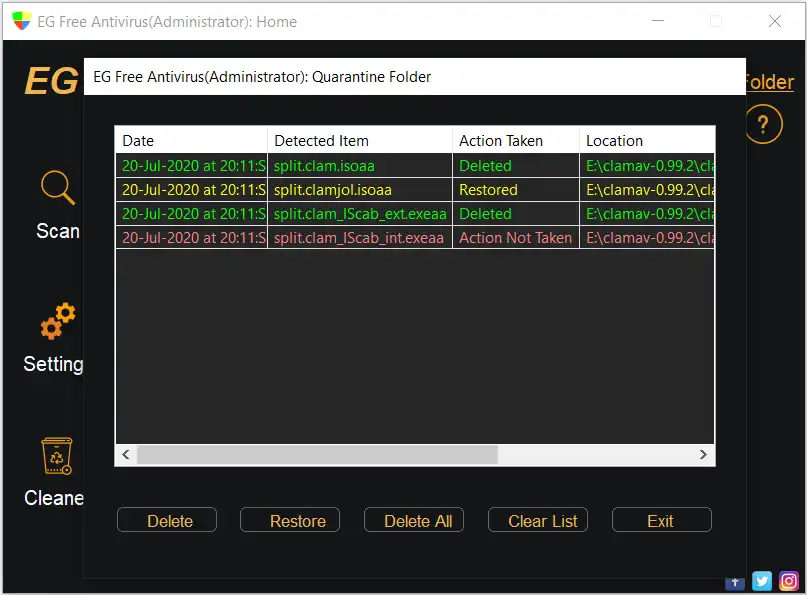Click the horizontal scrollbar right arrow

(x=703, y=454)
